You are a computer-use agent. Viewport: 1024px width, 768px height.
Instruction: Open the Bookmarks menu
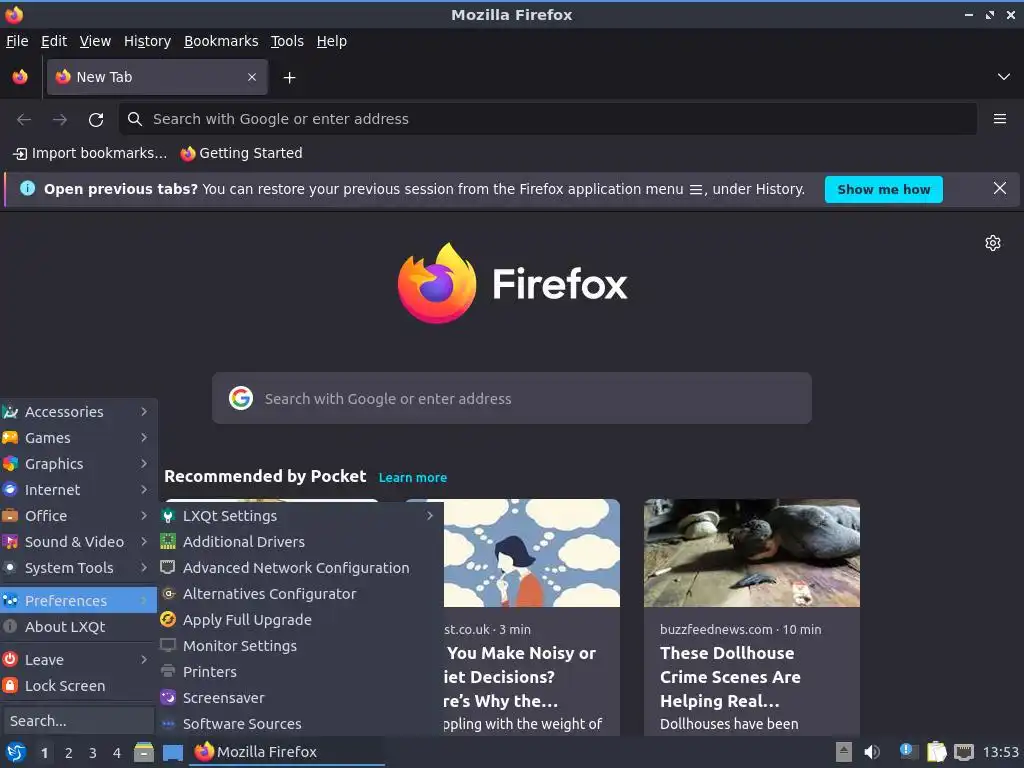(x=221, y=41)
